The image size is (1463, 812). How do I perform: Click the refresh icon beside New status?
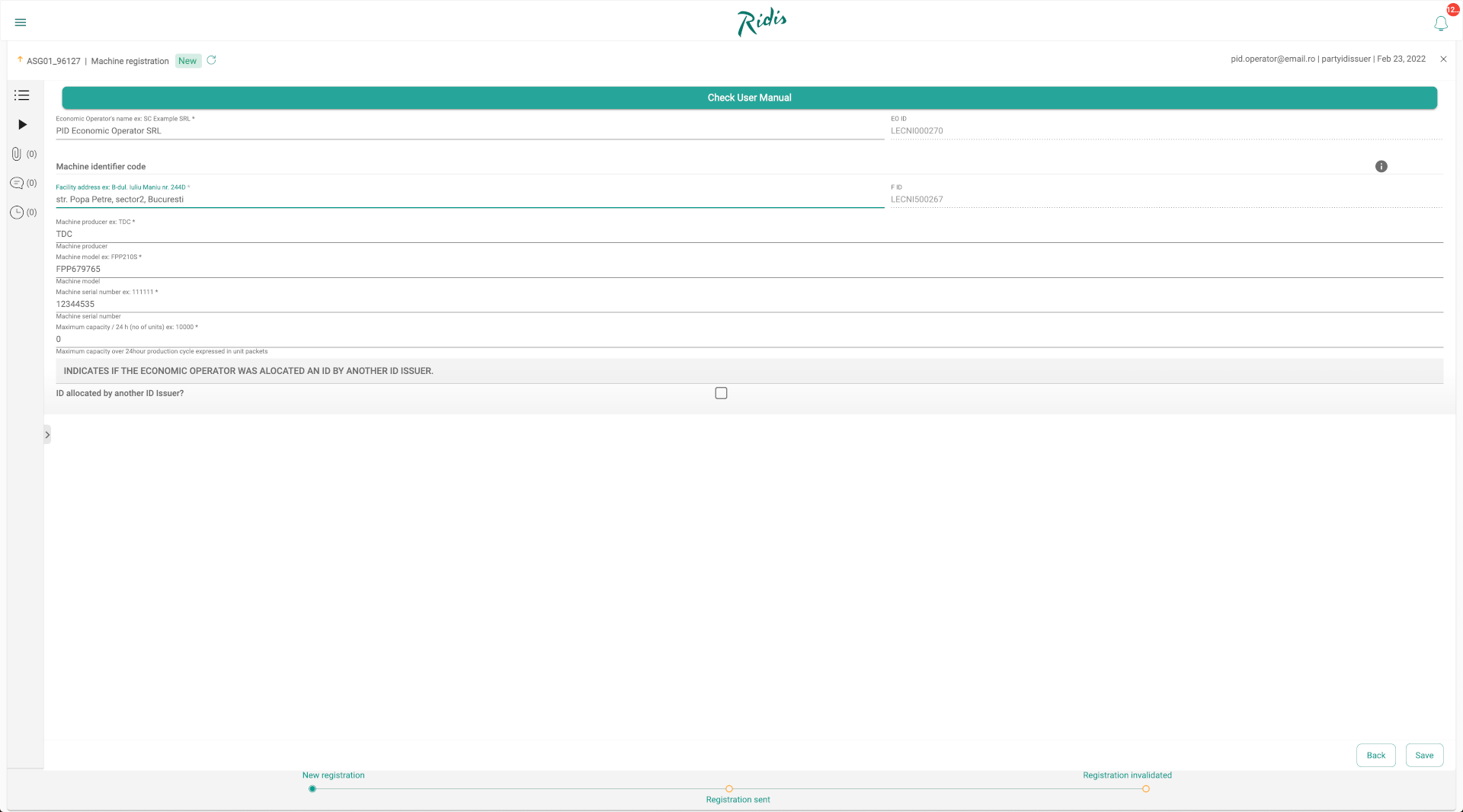pos(212,60)
